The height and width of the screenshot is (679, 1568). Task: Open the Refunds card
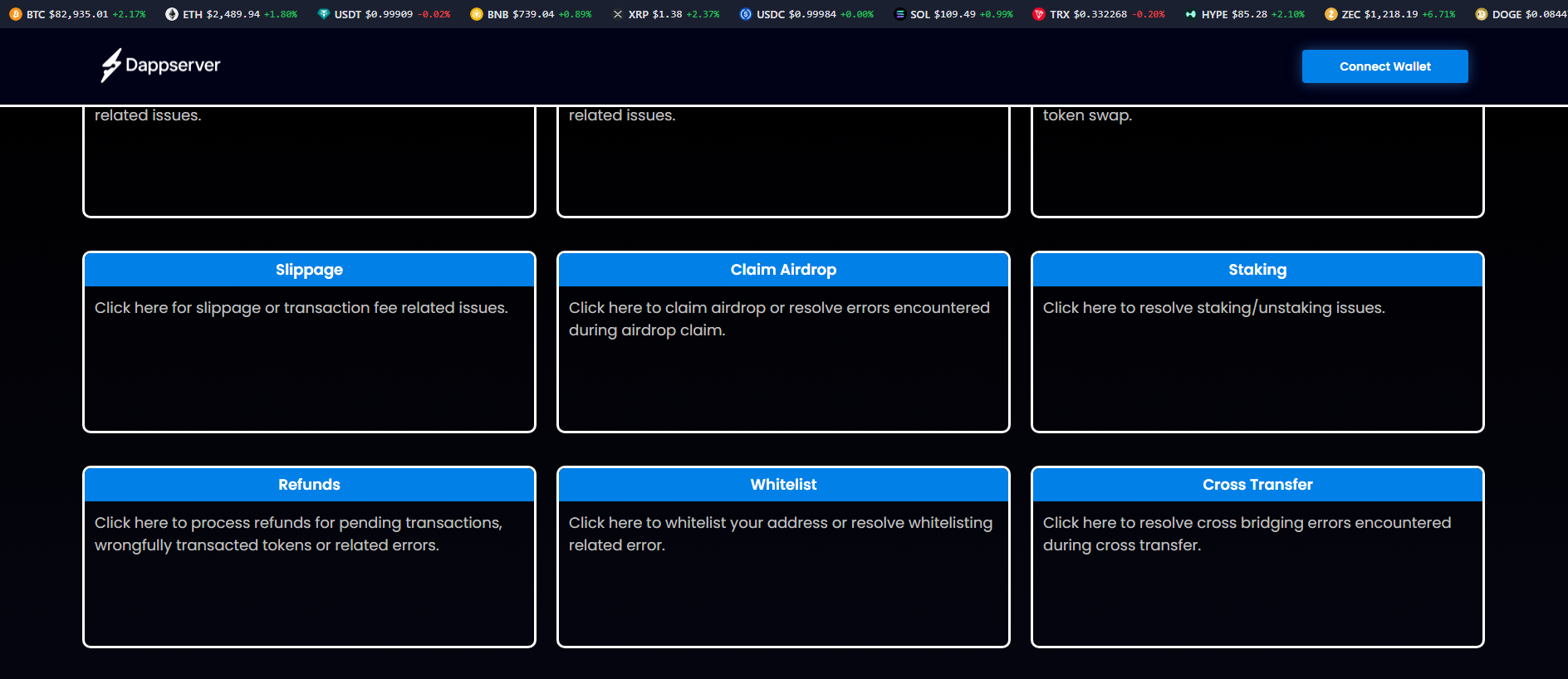[x=309, y=557]
